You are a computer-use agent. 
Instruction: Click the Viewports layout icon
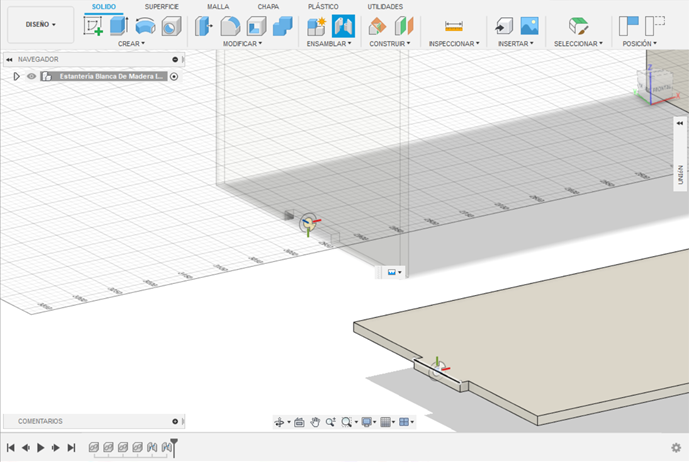[404, 422]
